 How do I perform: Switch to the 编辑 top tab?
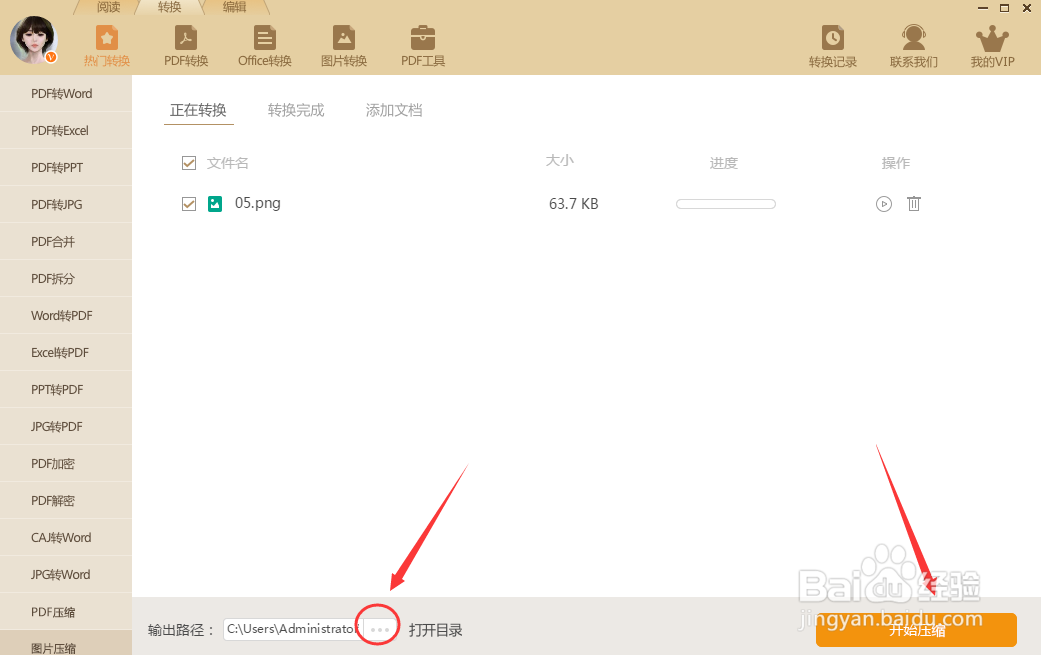(x=235, y=7)
